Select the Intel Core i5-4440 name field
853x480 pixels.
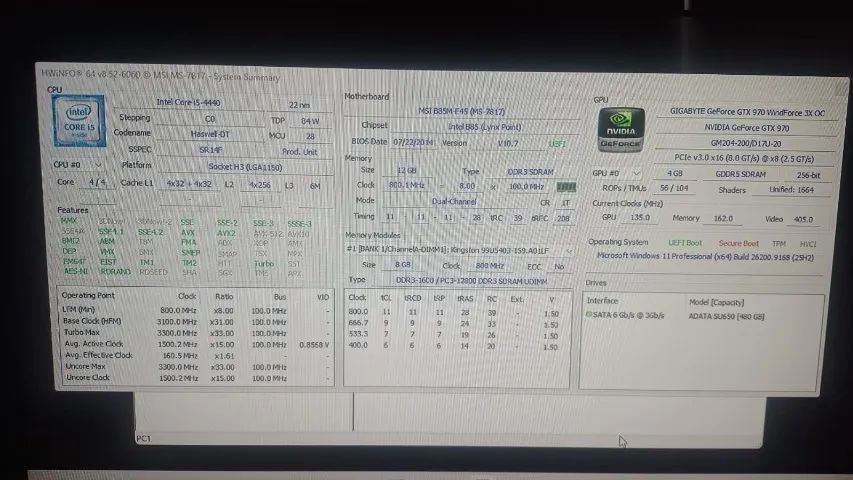[188, 102]
